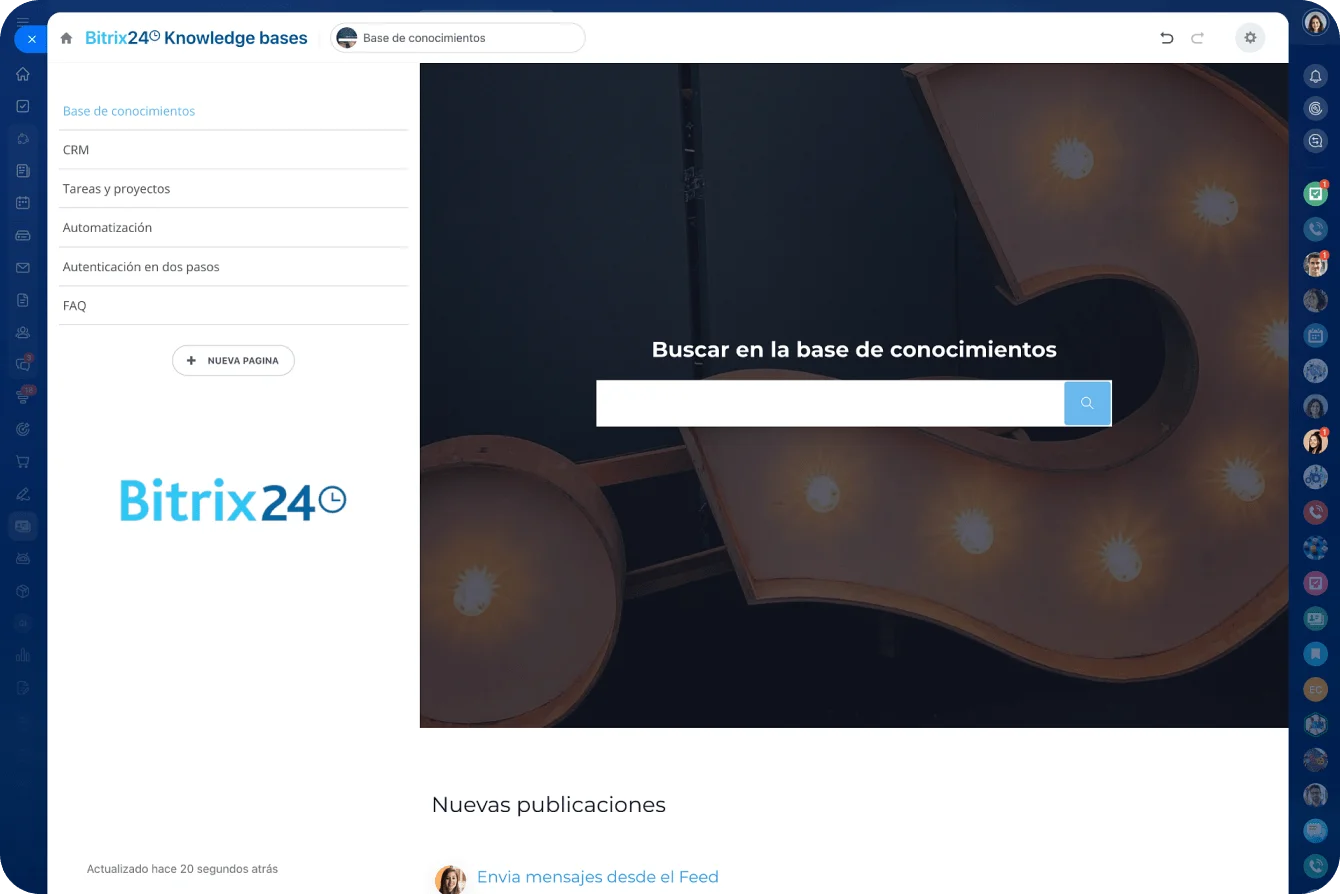Viewport: 1340px width, 894px height.
Task: Click the redo arrow icon
Action: [1197, 38]
